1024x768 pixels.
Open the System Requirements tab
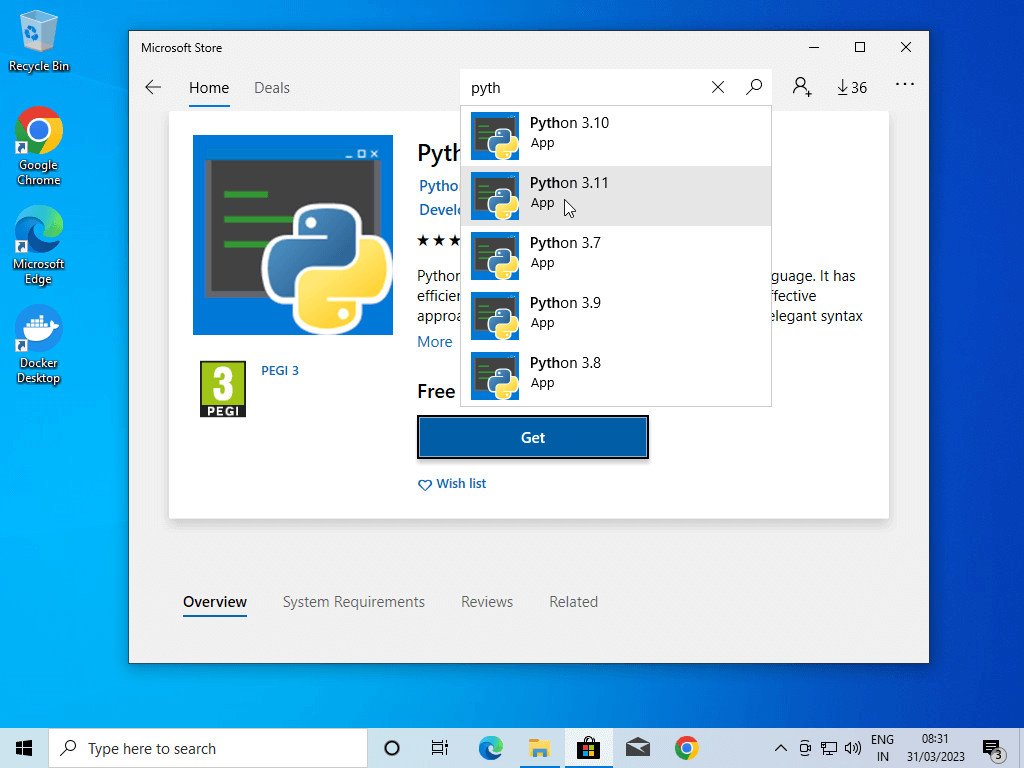(x=353, y=602)
